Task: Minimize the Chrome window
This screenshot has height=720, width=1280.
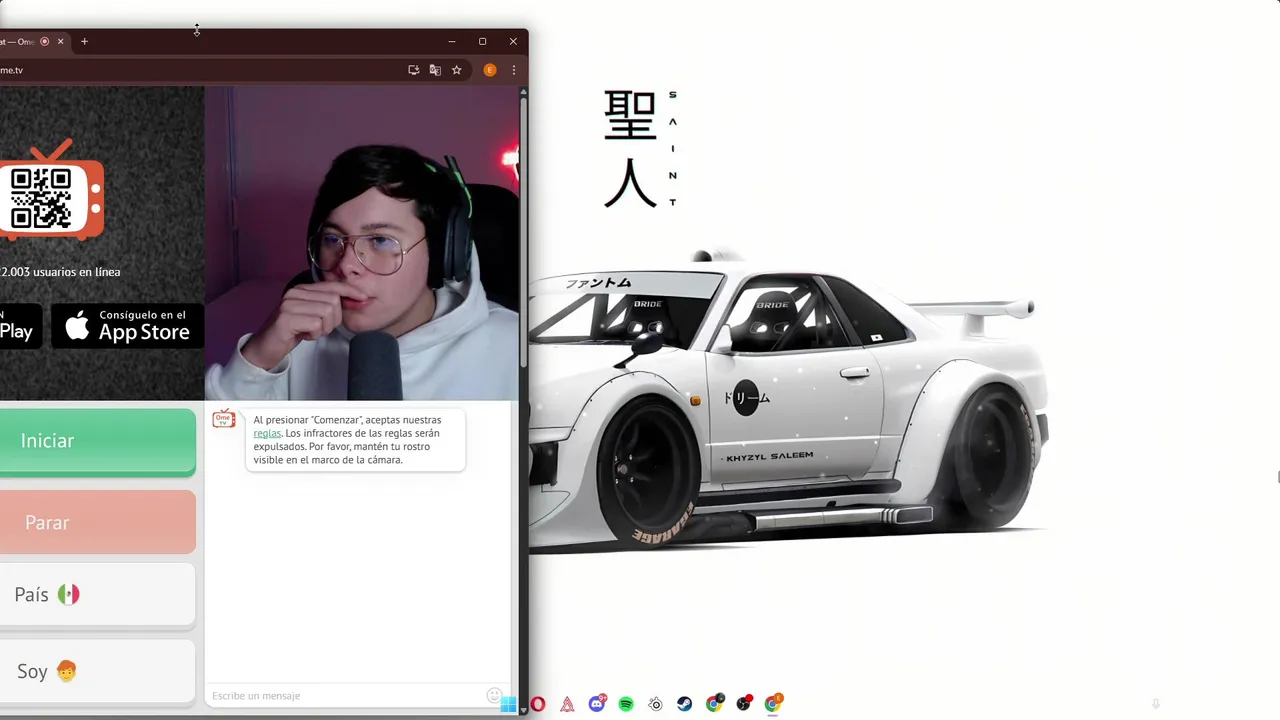Action: [452, 41]
